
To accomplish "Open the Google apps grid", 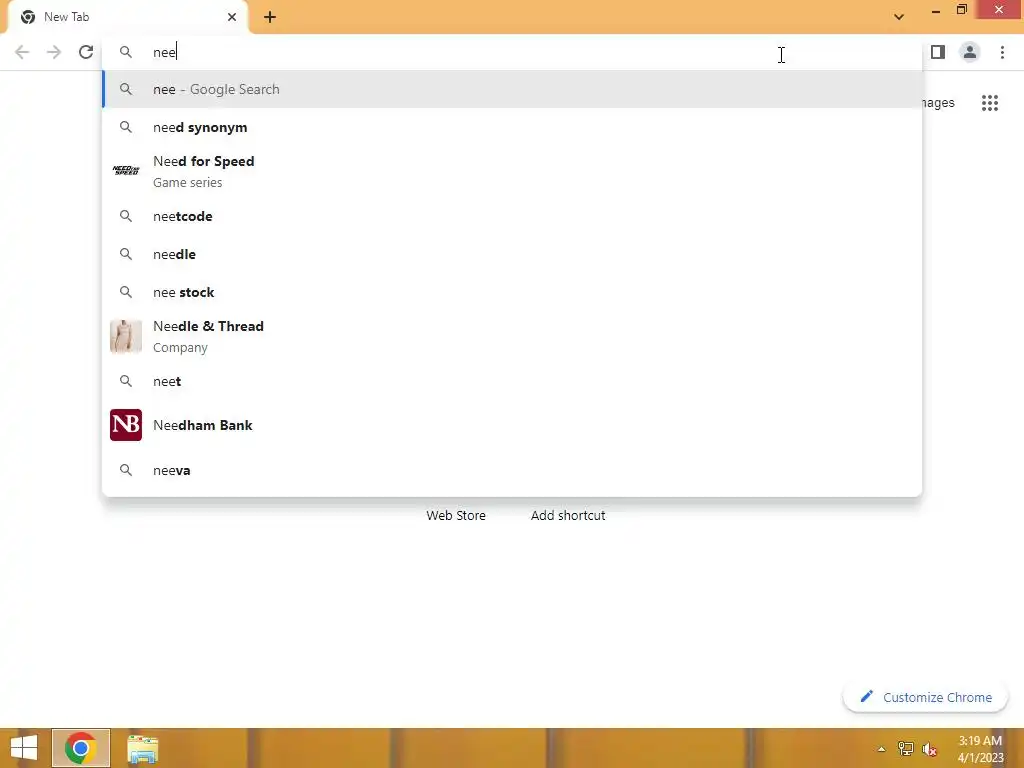I will click(x=990, y=103).
